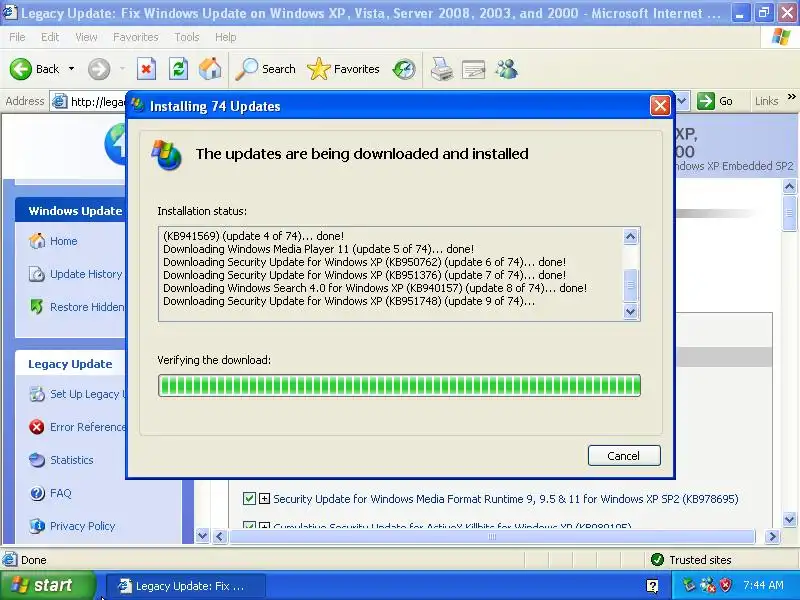Click the FAQ question mark icon
Image resolution: width=800 pixels, height=600 pixels.
(x=37, y=493)
